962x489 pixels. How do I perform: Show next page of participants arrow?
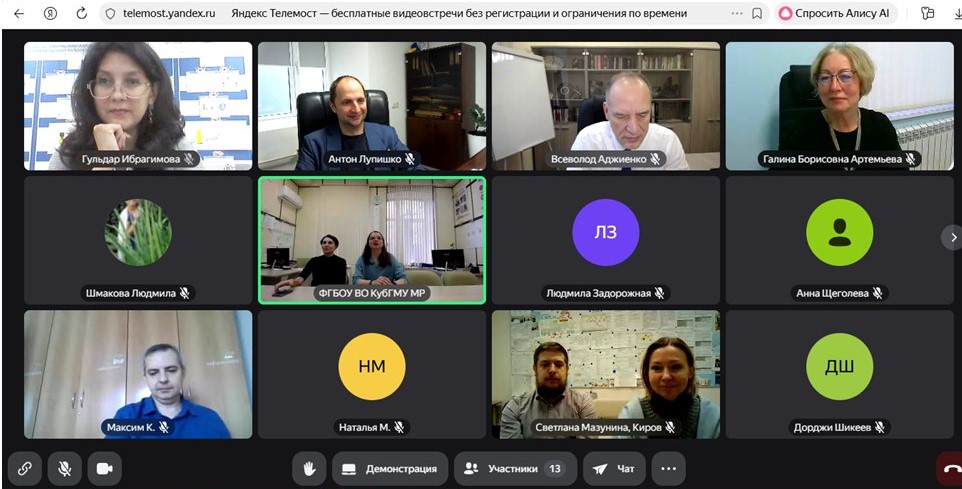coord(953,237)
